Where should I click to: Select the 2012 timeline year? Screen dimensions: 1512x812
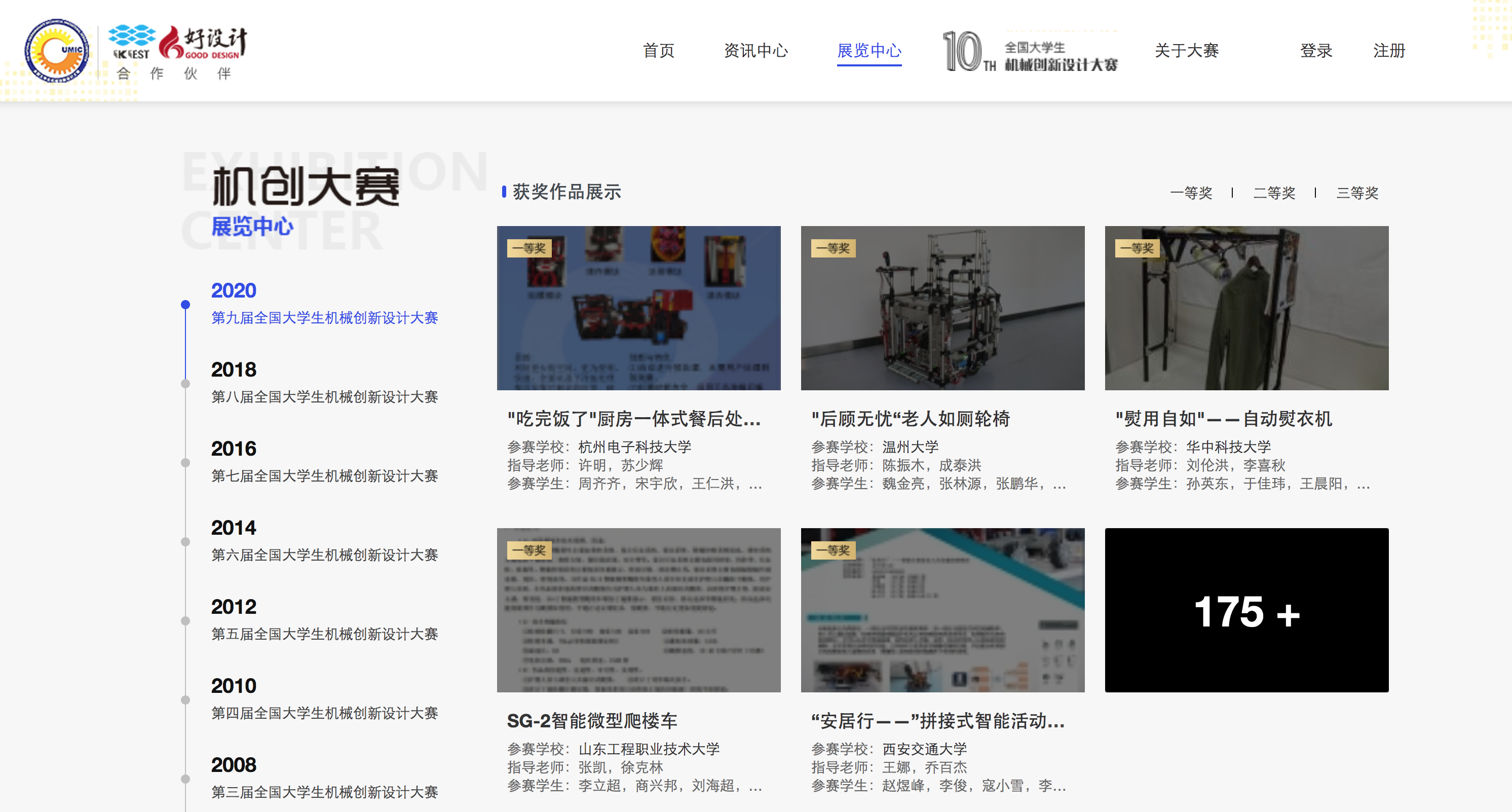coord(234,607)
